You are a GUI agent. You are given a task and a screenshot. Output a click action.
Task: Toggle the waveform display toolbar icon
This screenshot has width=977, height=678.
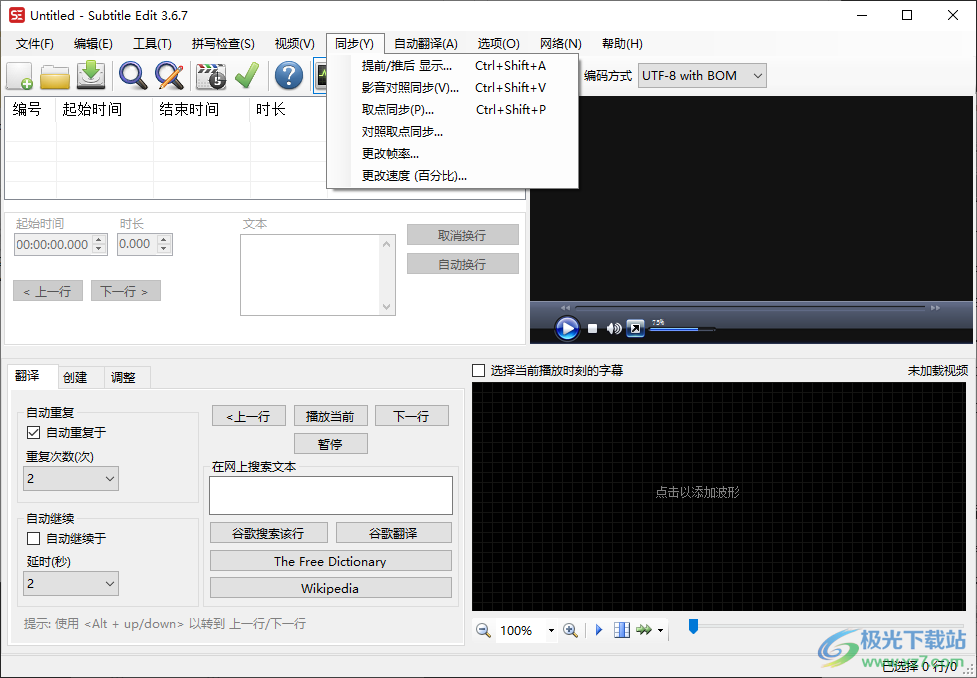click(x=320, y=76)
